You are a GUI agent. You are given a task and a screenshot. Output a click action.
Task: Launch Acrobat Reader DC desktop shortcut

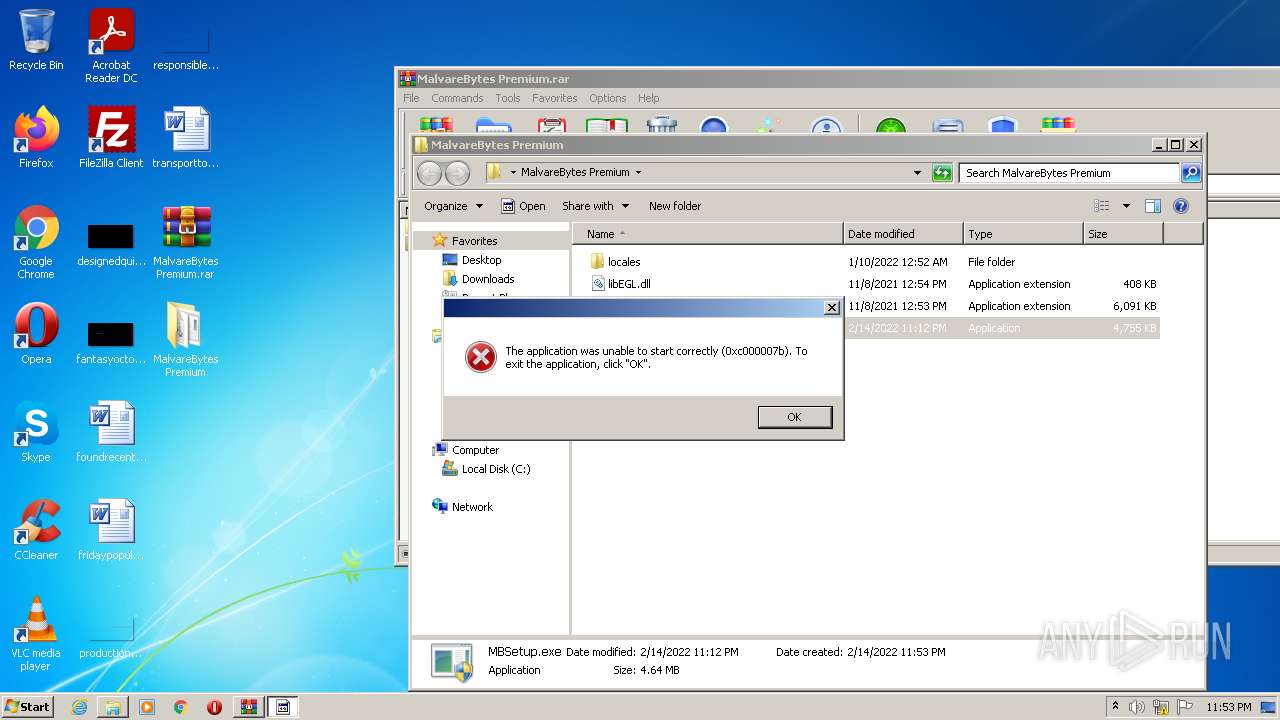click(x=111, y=46)
